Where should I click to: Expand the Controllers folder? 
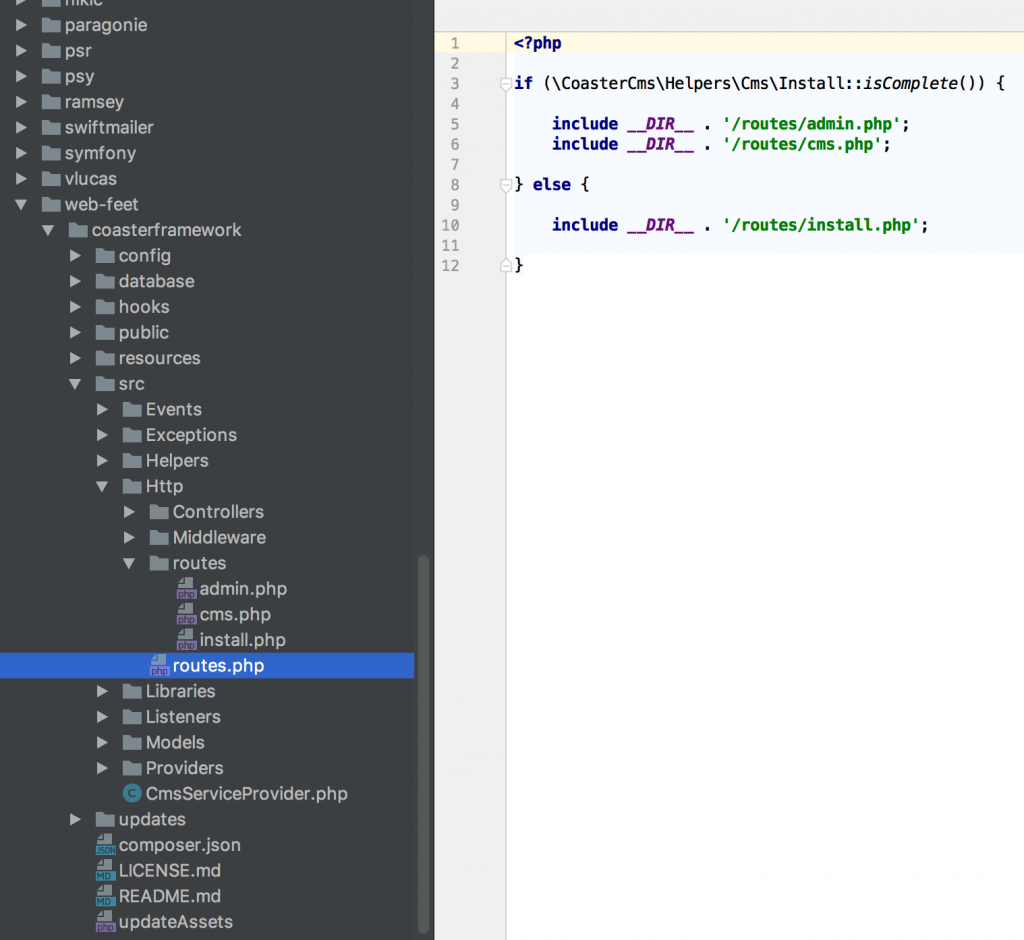tap(129, 512)
